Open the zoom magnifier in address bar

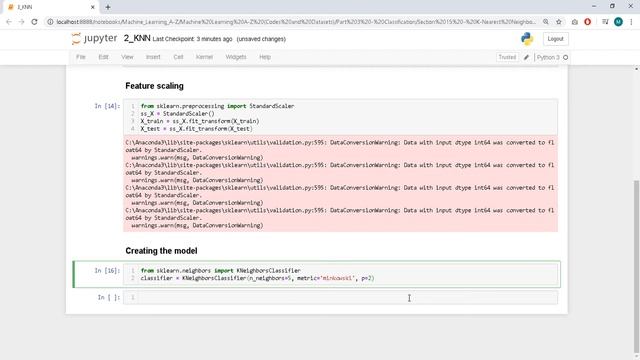click(546, 22)
